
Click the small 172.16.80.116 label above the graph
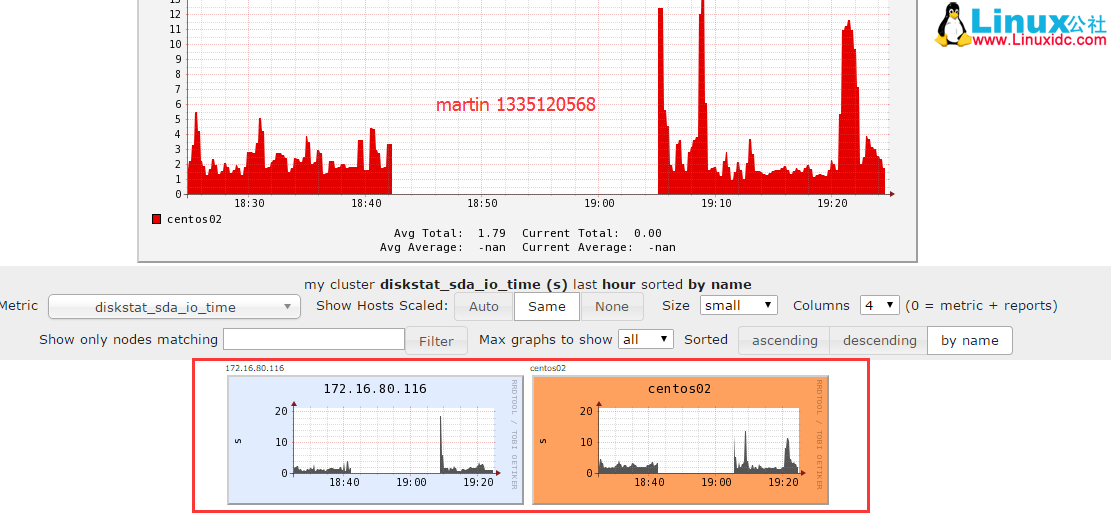pyautogui.click(x=254, y=368)
